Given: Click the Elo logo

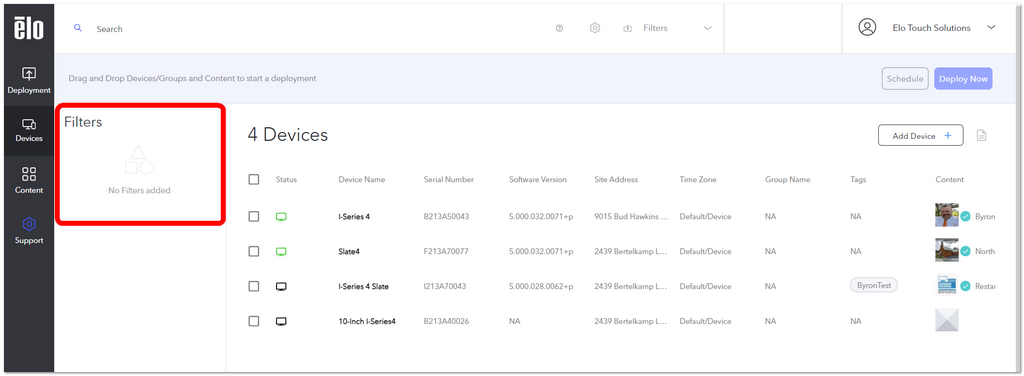Looking at the screenshot, I should (29, 28).
